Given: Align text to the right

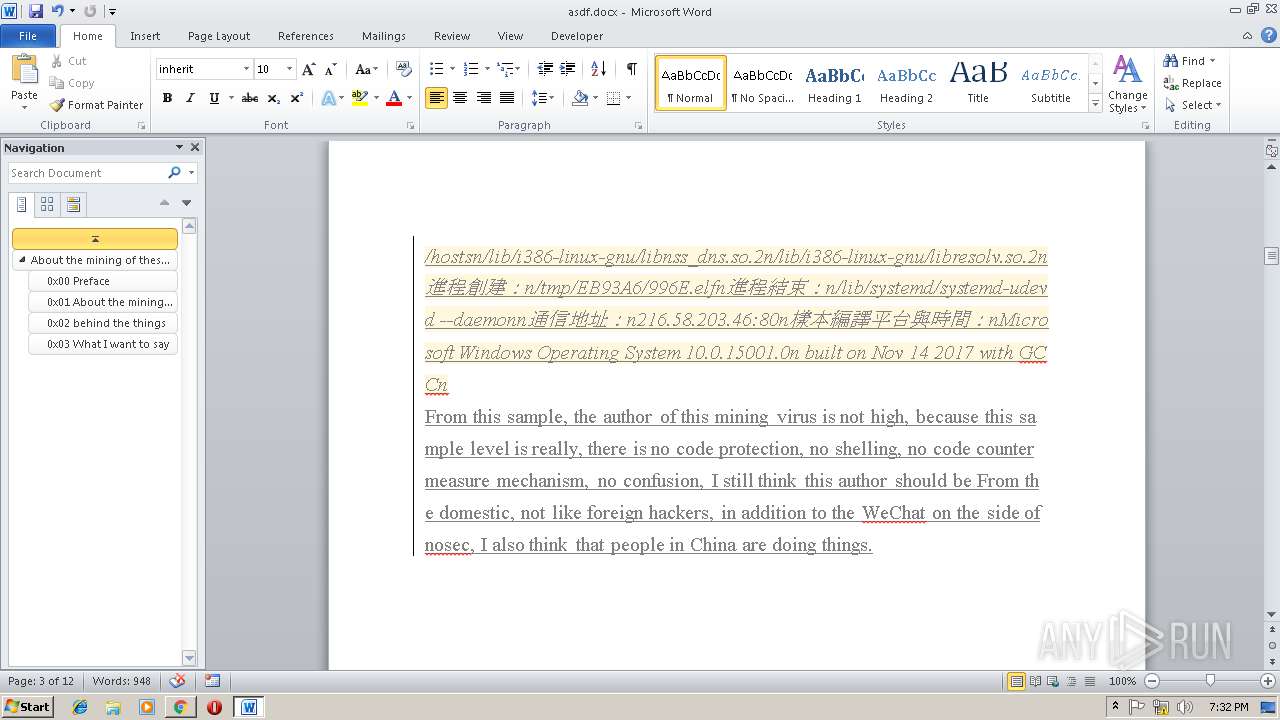Looking at the screenshot, I should (x=483, y=98).
